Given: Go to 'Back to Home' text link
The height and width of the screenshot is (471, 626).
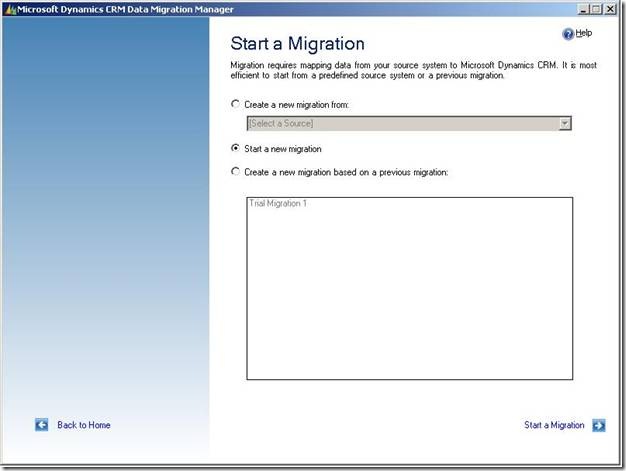Looking at the screenshot, I should point(84,425).
